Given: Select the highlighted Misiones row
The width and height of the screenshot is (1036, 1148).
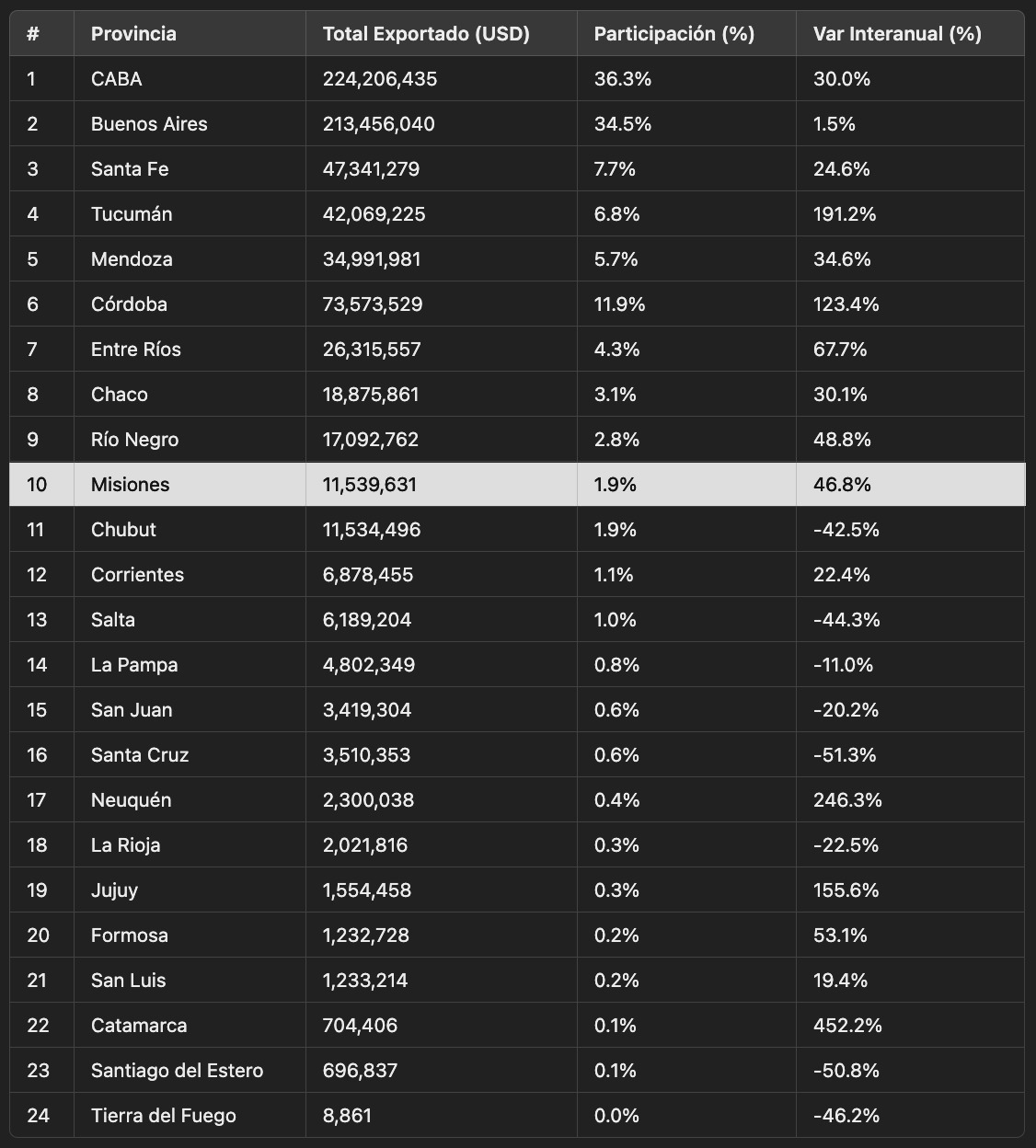Looking at the screenshot, I should (x=517, y=484).
